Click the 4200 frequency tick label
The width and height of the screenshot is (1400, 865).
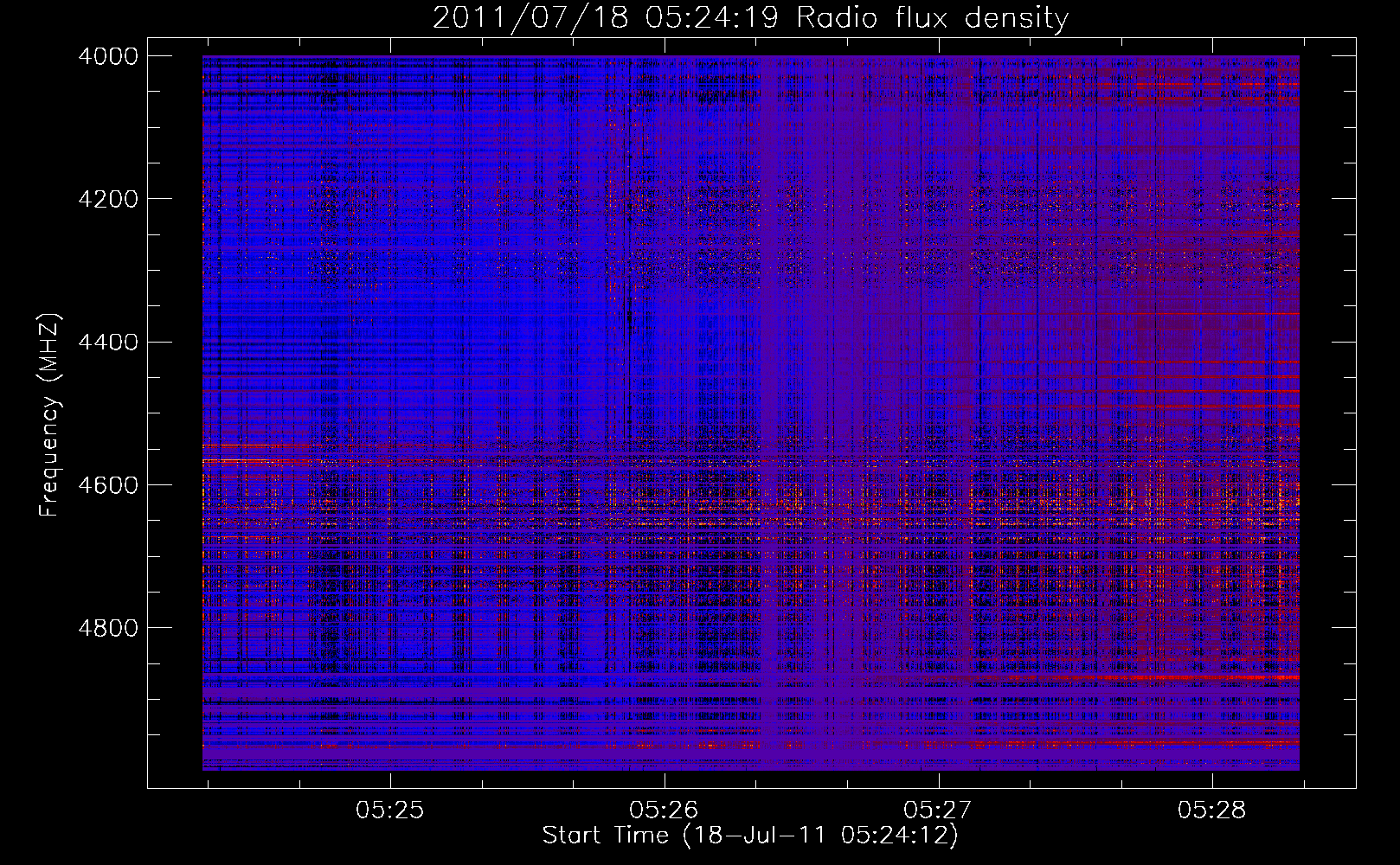108,199
